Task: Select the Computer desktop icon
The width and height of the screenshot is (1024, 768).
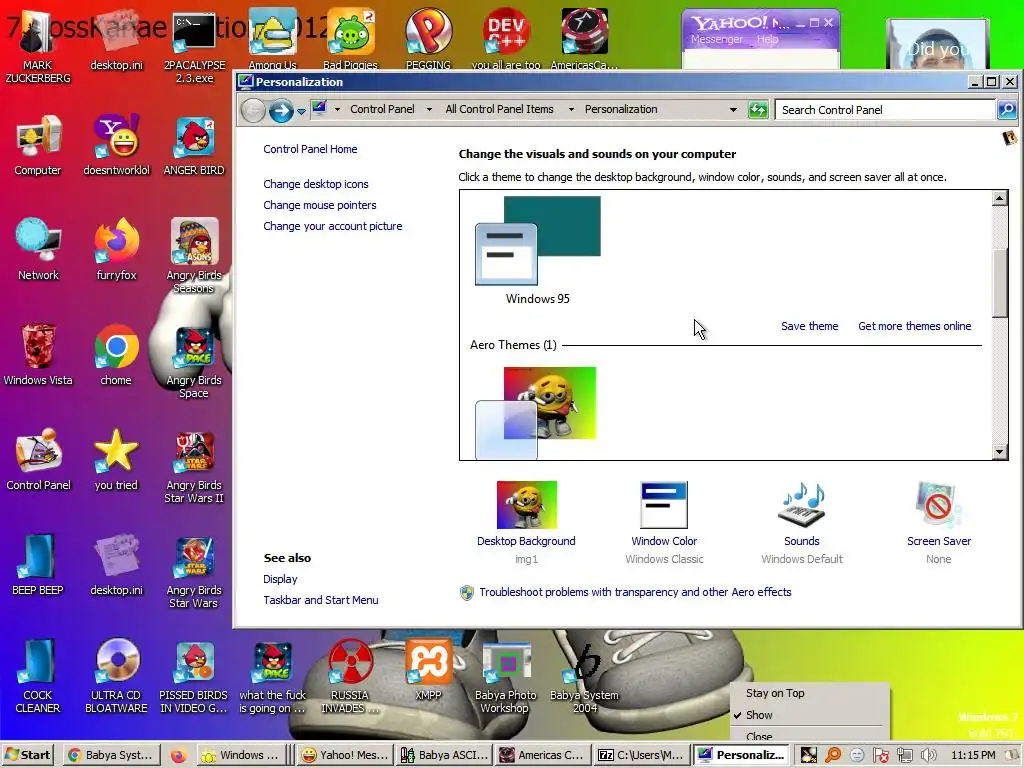Action: point(38,145)
